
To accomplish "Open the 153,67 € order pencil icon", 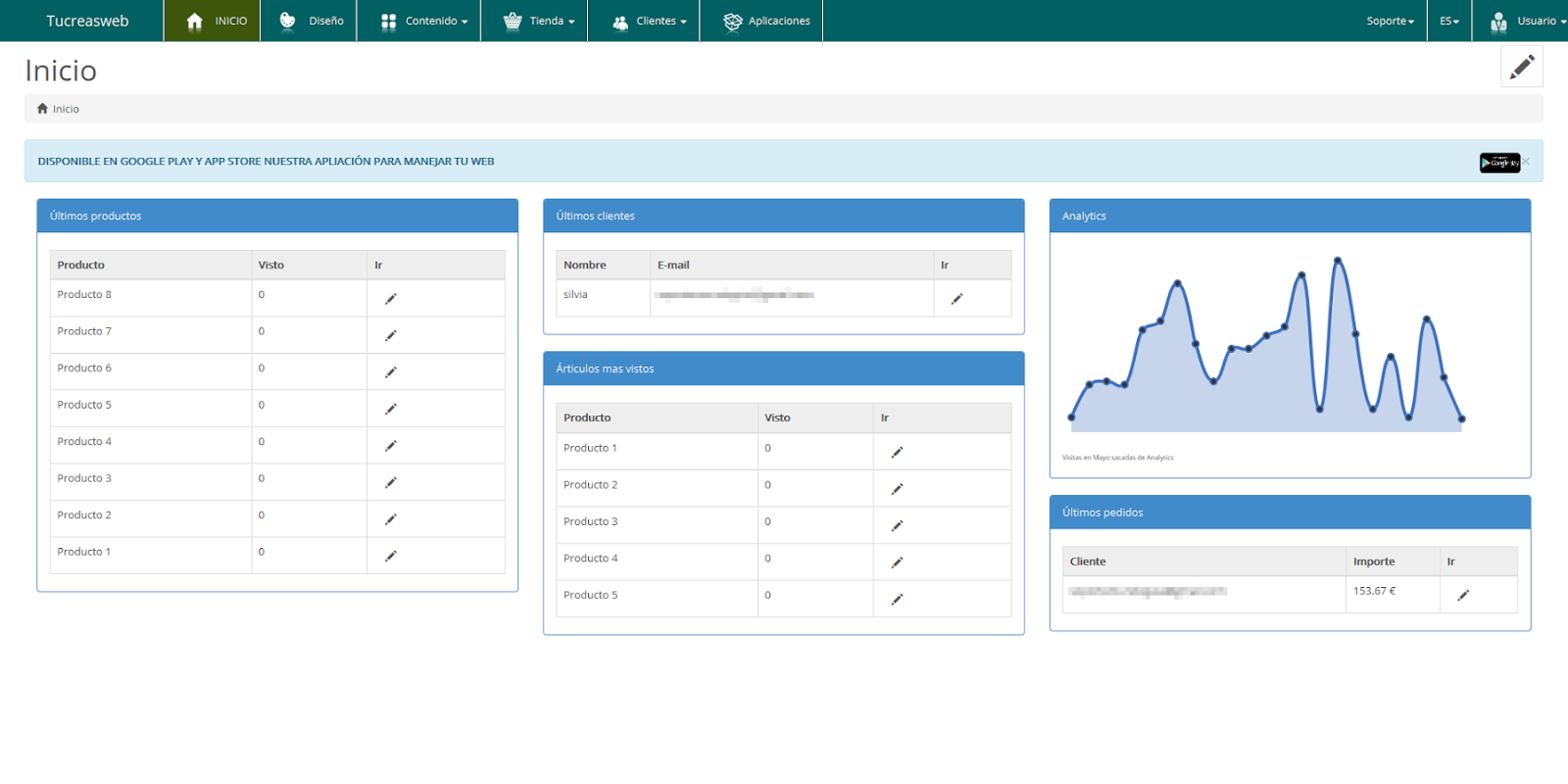I will [x=1462, y=596].
